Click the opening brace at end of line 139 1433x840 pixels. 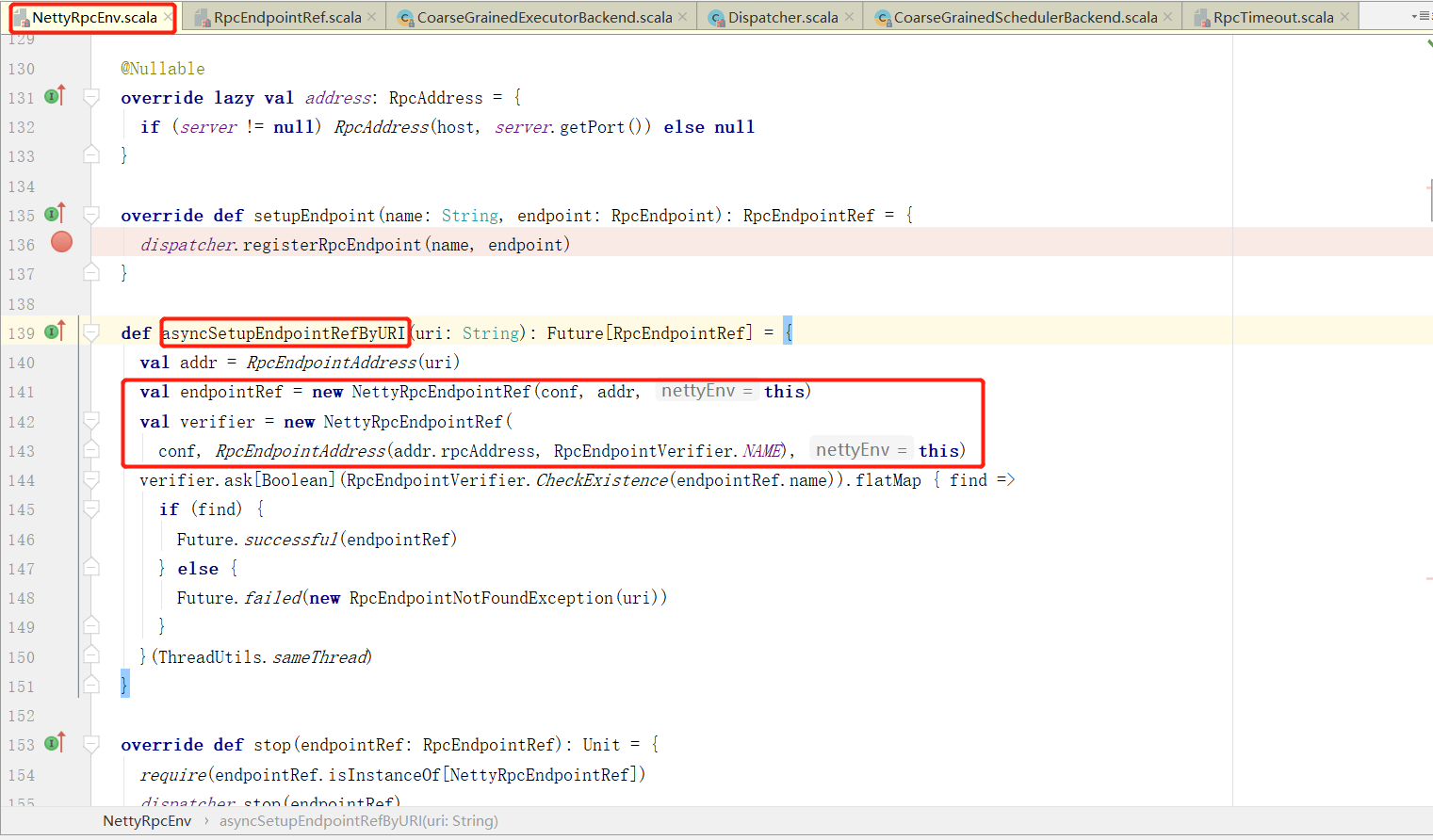788,332
